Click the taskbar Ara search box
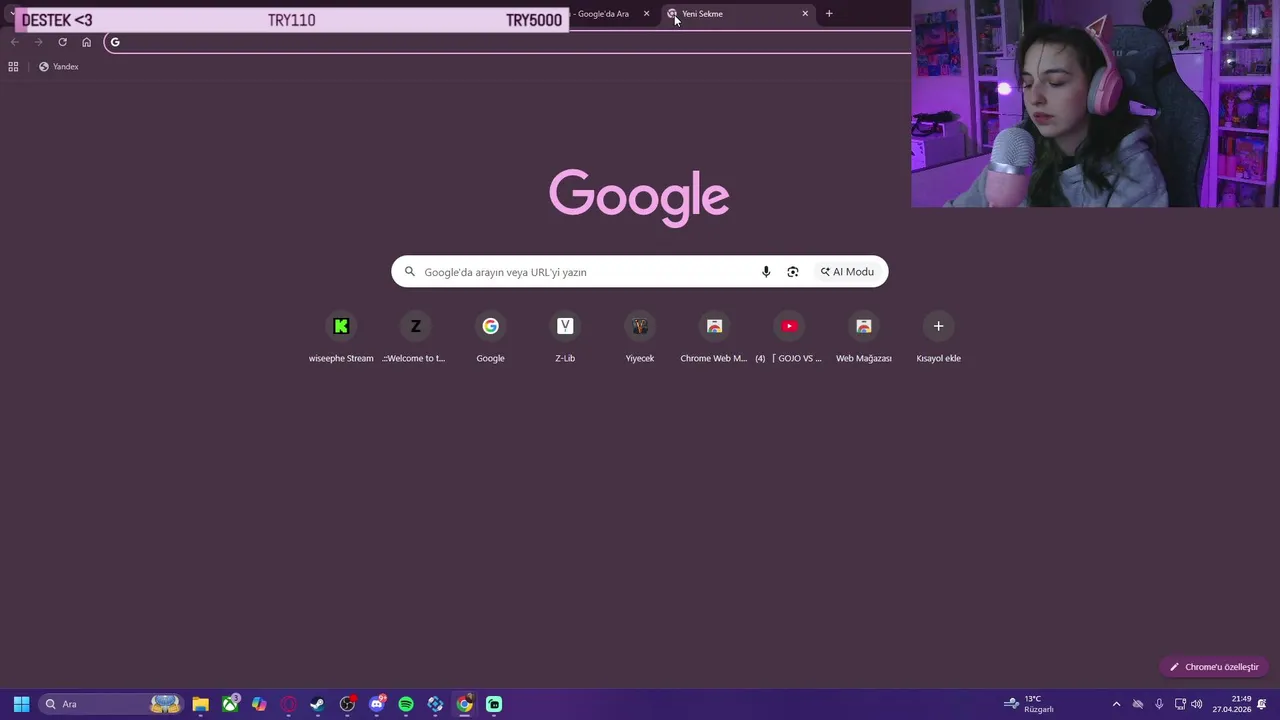This screenshot has width=1280, height=720. click(x=110, y=704)
